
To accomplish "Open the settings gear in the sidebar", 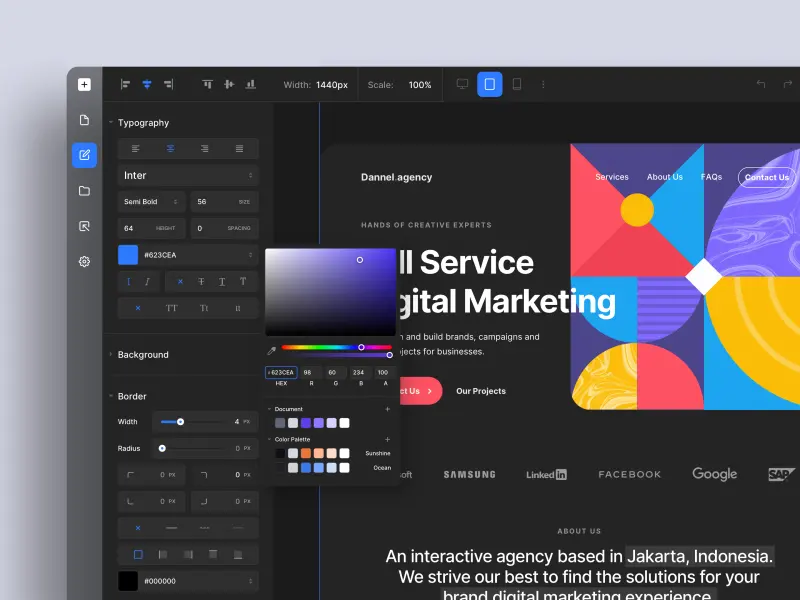I will click(x=84, y=261).
